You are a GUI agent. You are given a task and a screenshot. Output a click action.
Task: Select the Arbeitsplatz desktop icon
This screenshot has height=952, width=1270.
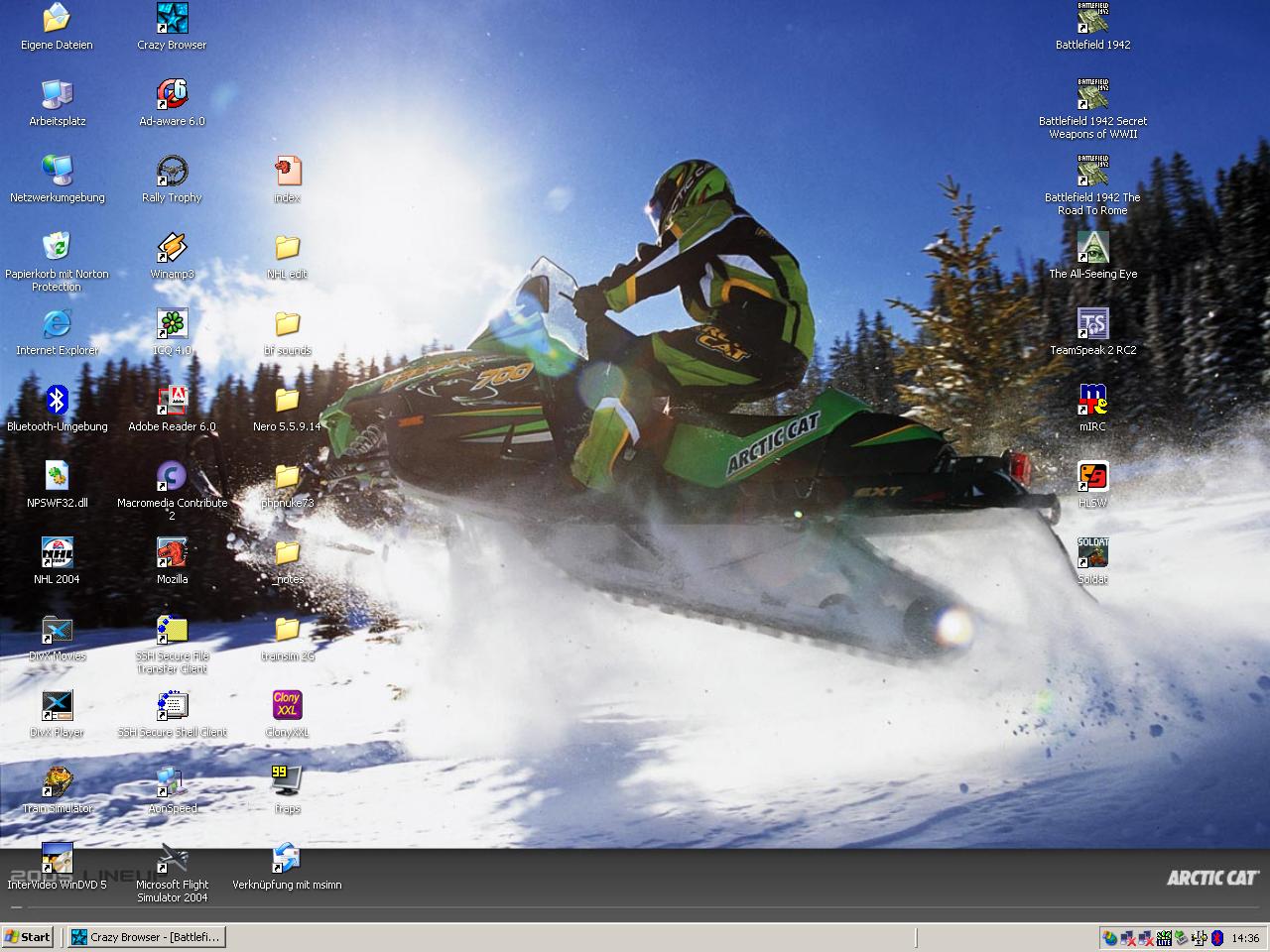(x=57, y=94)
